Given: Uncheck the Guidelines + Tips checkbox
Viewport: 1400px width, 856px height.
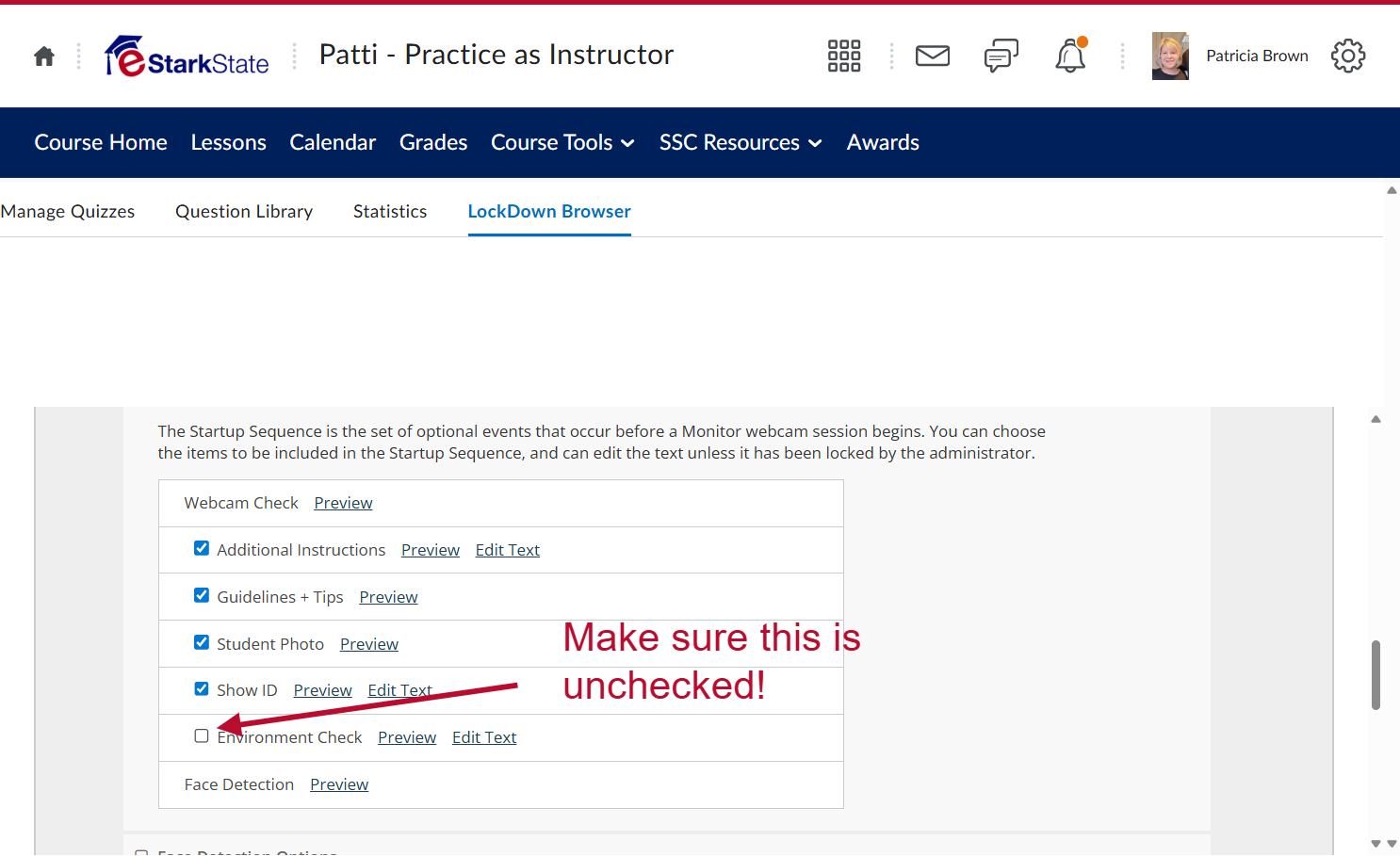Looking at the screenshot, I should tap(202, 595).
